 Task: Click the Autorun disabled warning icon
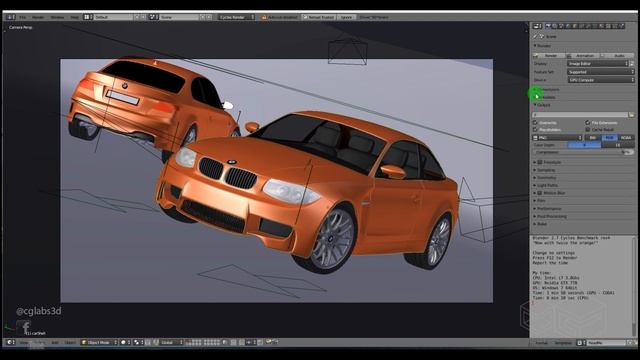tap(264, 17)
